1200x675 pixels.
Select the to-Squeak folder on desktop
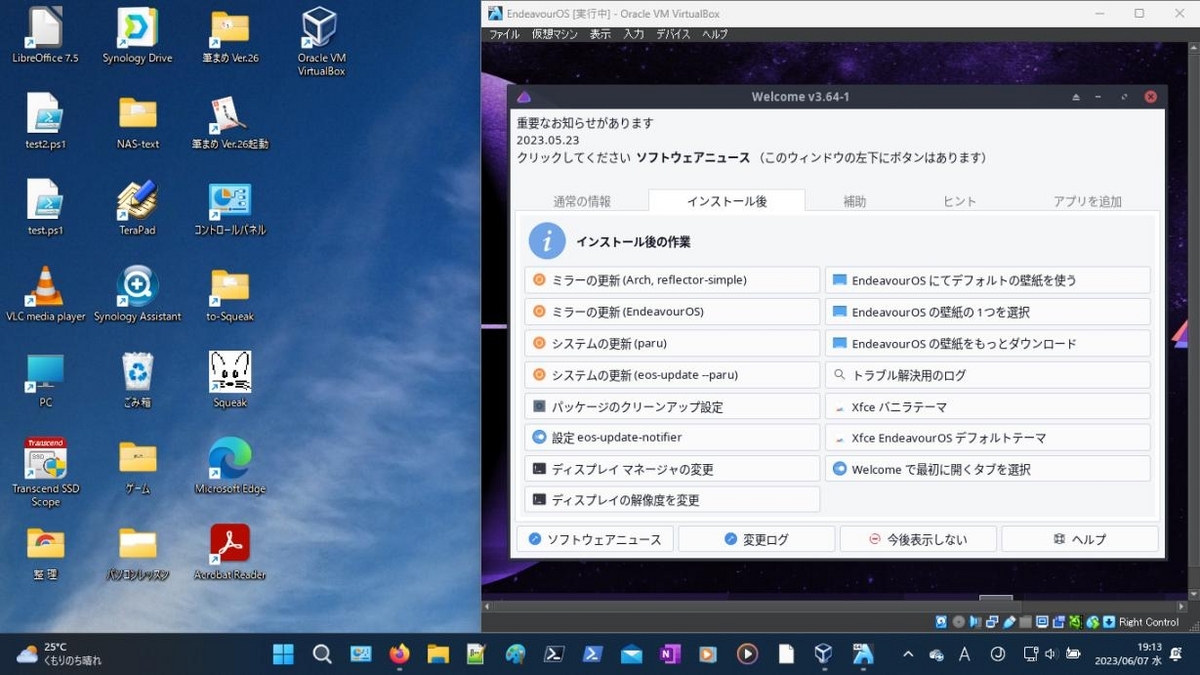230,294
